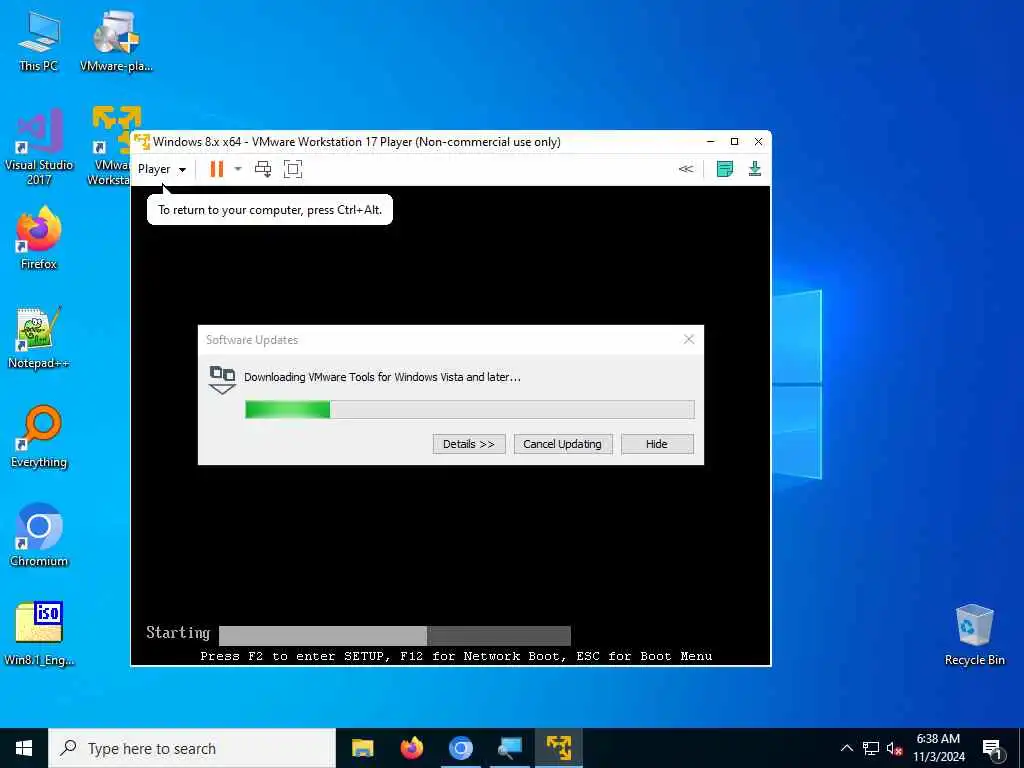Open Chromium from the taskbar
Viewport: 1024px width, 768px height.
(x=460, y=748)
